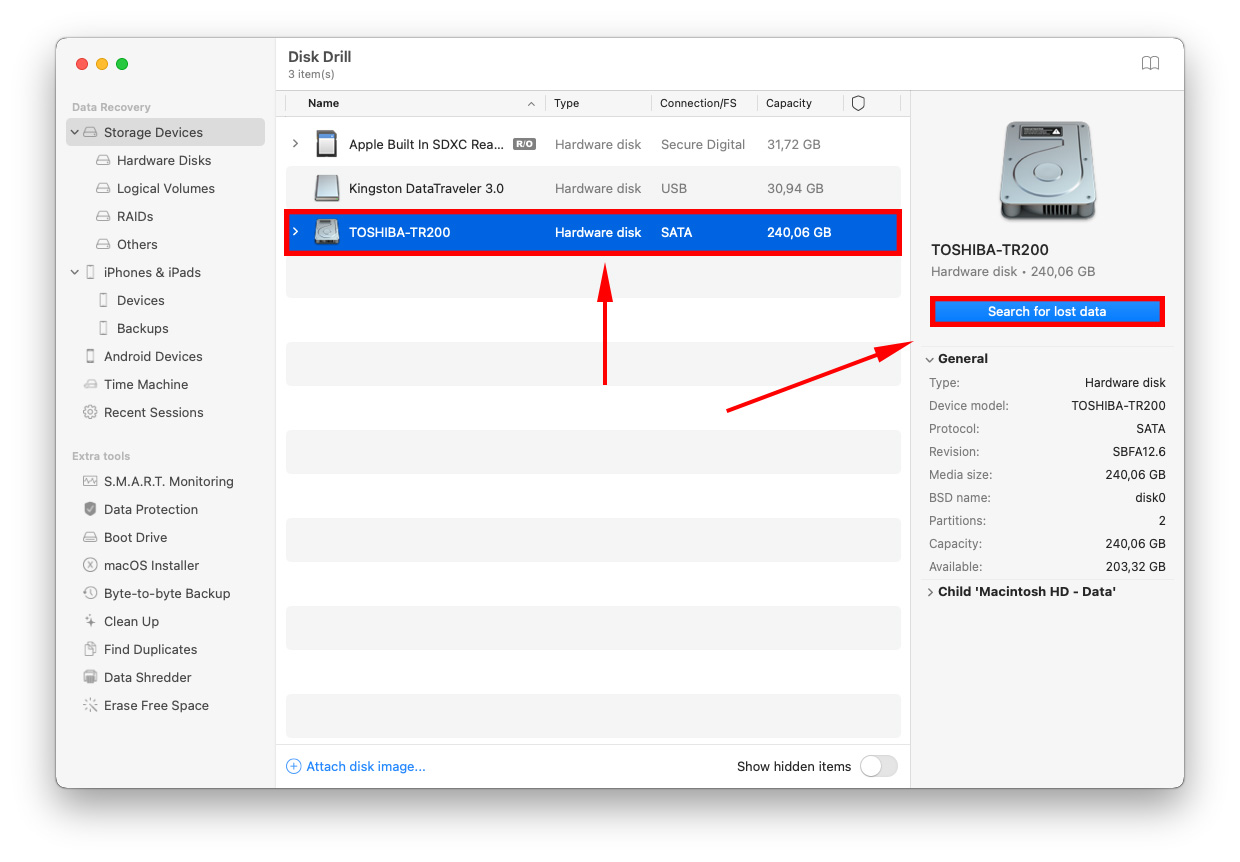Toggle the Show hidden items switch
This screenshot has width=1240, height=862.
point(879,766)
